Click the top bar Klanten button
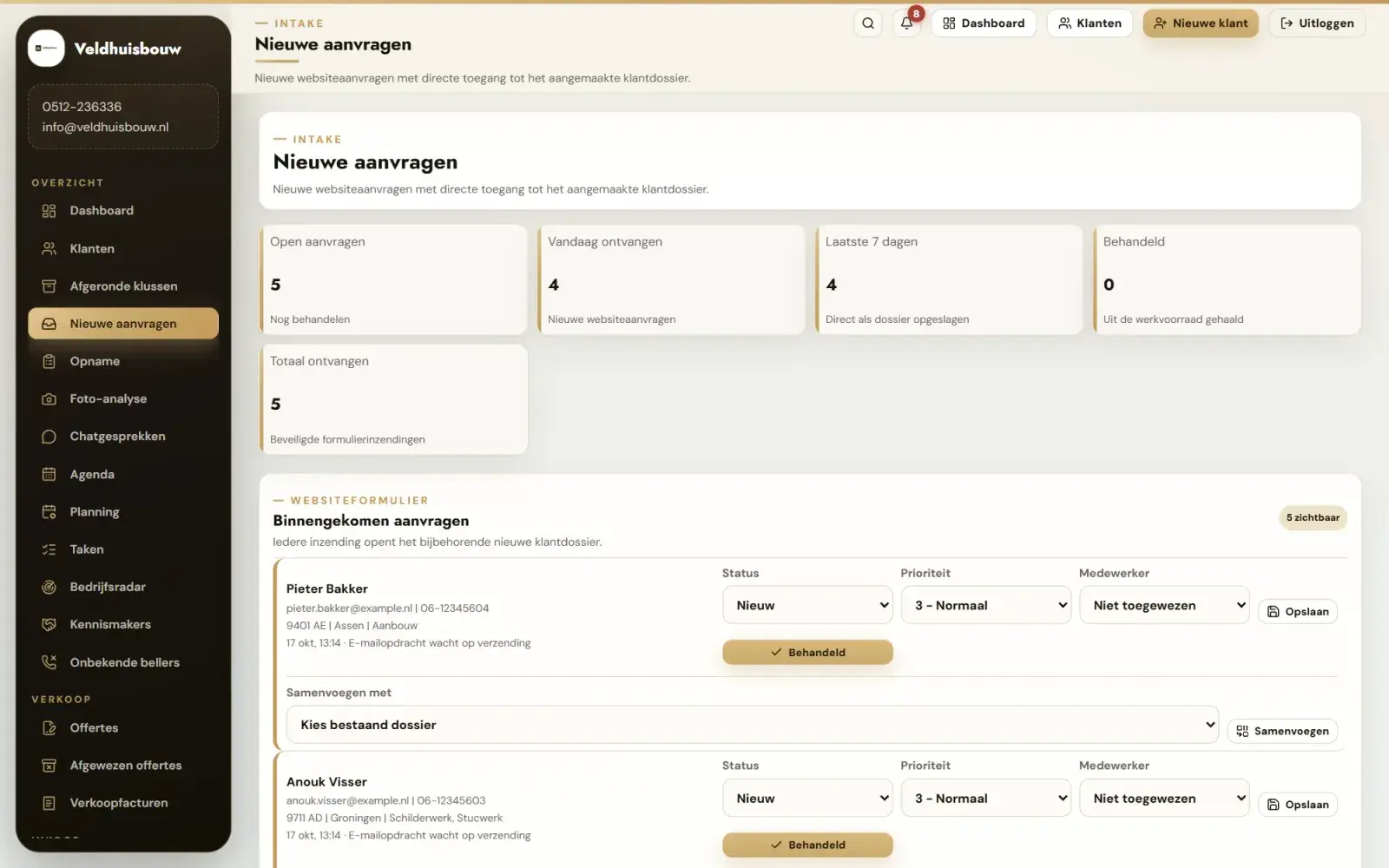The image size is (1389, 868). (x=1089, y=23)
